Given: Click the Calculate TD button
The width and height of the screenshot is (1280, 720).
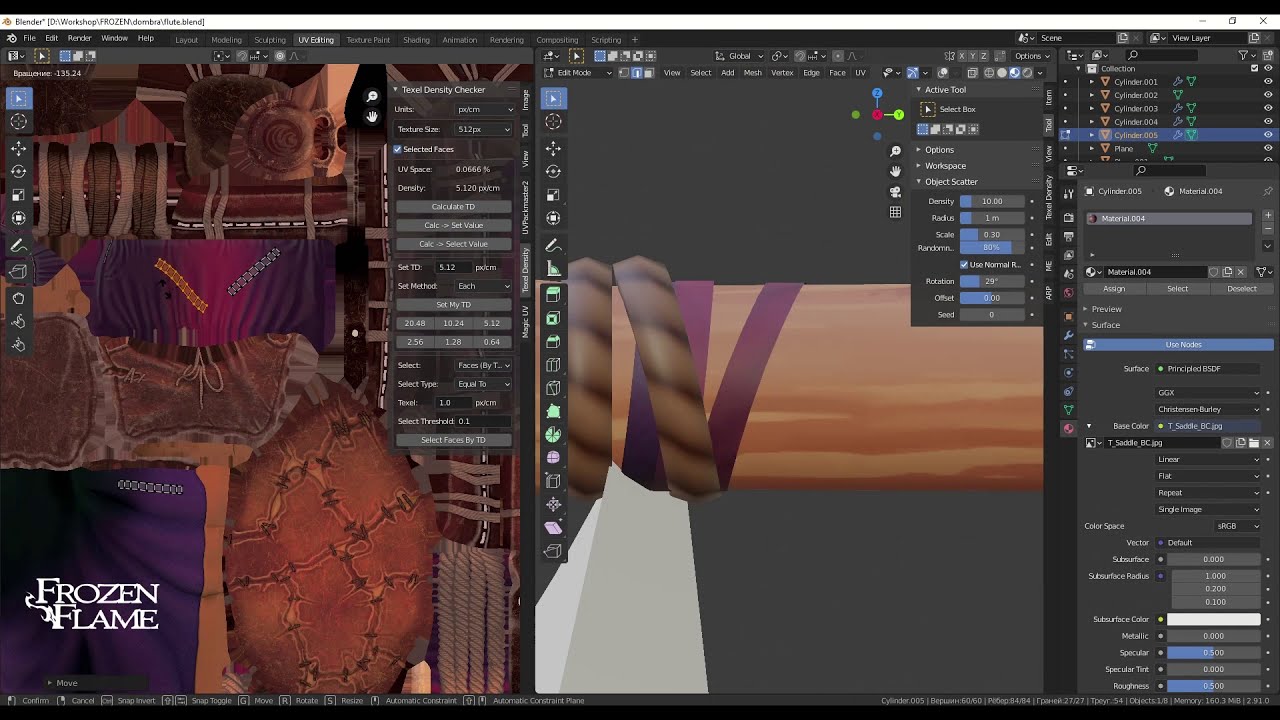Looking at the screenshot, I should pyautogui.click(x=454, y=207).
